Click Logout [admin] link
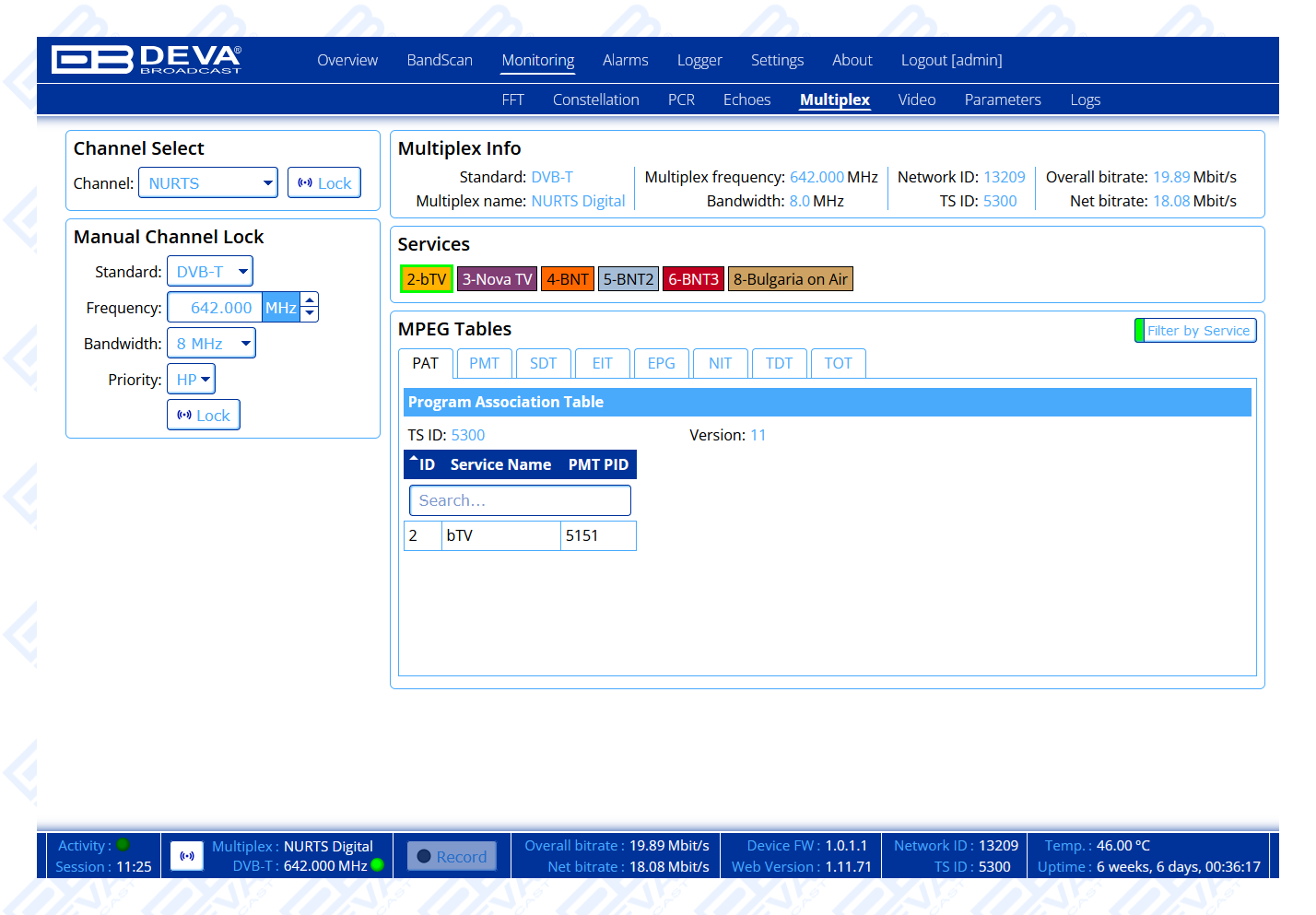 (951, 60)
